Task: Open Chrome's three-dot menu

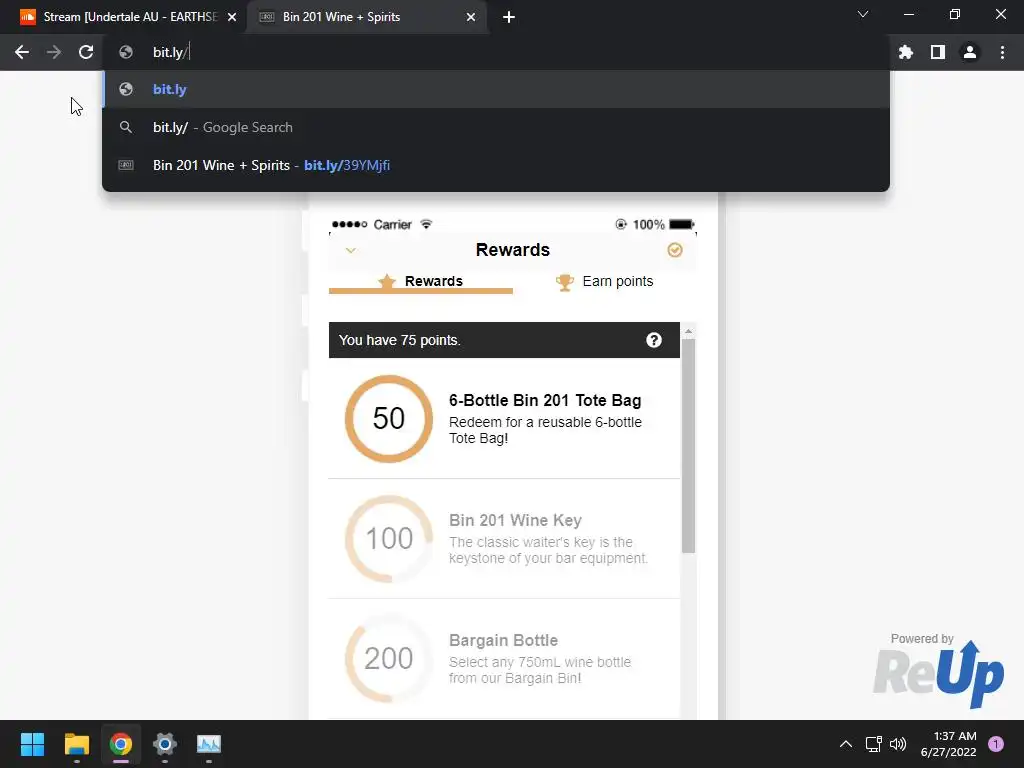Action: 1002,52
